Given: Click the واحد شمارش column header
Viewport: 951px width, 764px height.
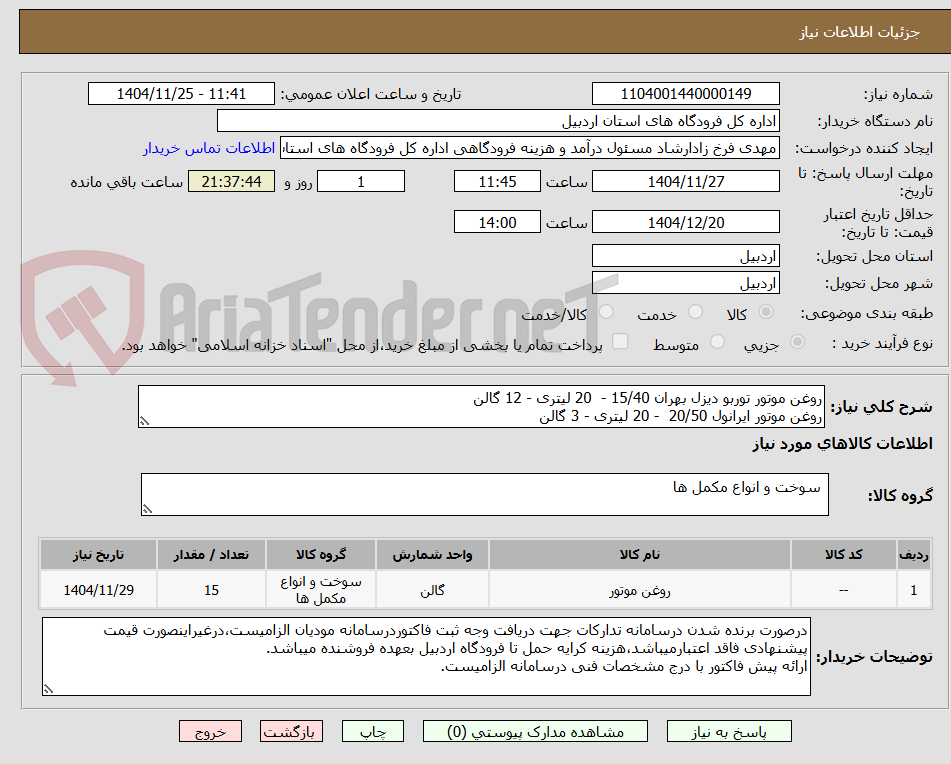Looking at the screenshot, I should click(432, 554).
